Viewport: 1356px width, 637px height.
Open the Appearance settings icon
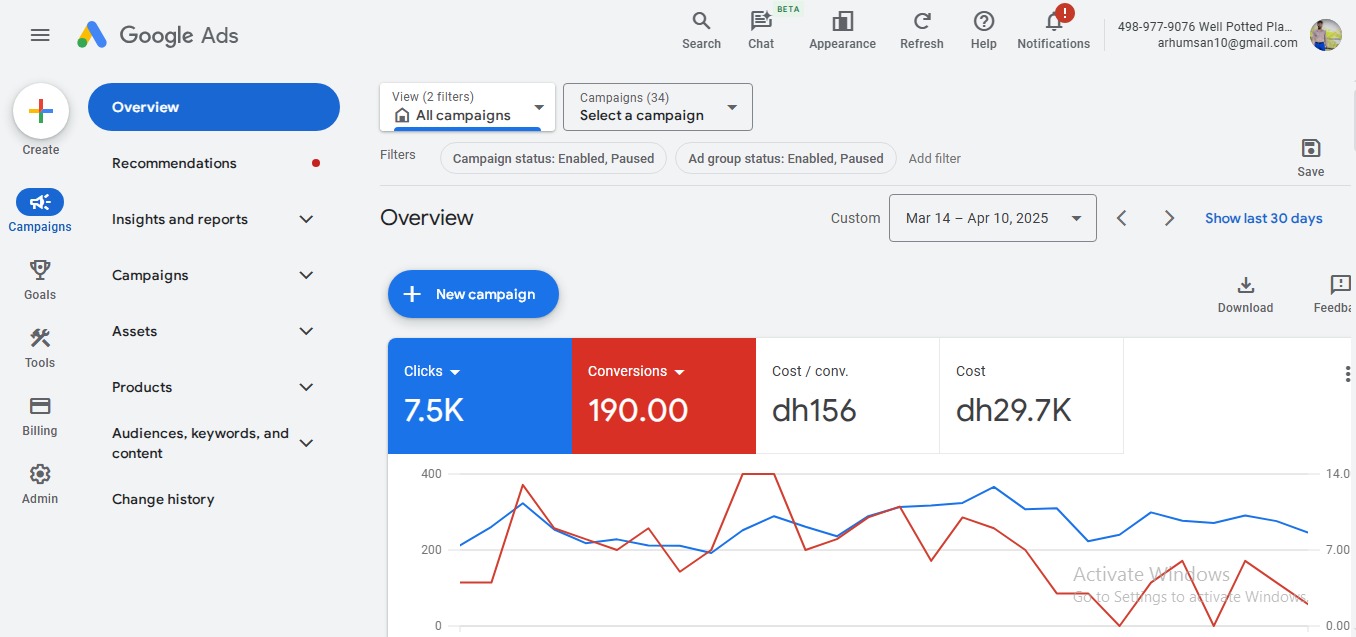[x=842, y=22]
